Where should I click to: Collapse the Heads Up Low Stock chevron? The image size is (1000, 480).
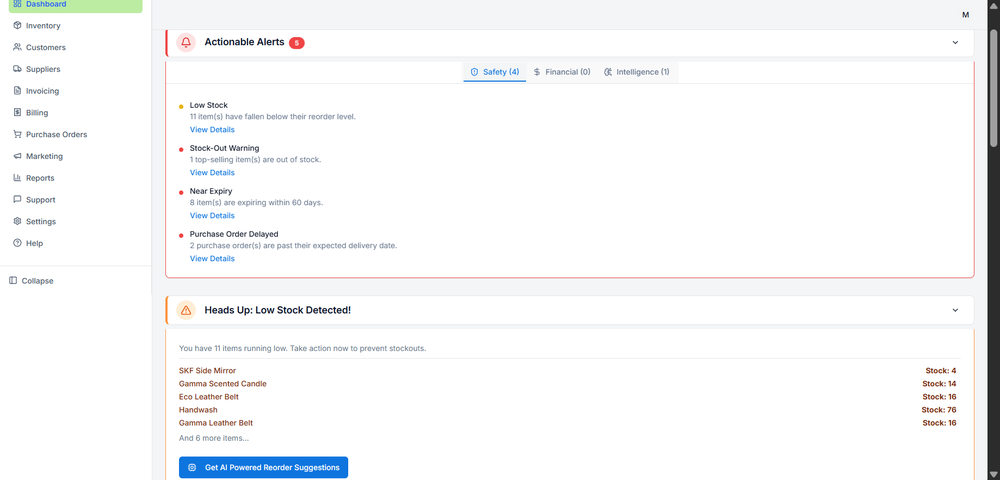point(955,310)
